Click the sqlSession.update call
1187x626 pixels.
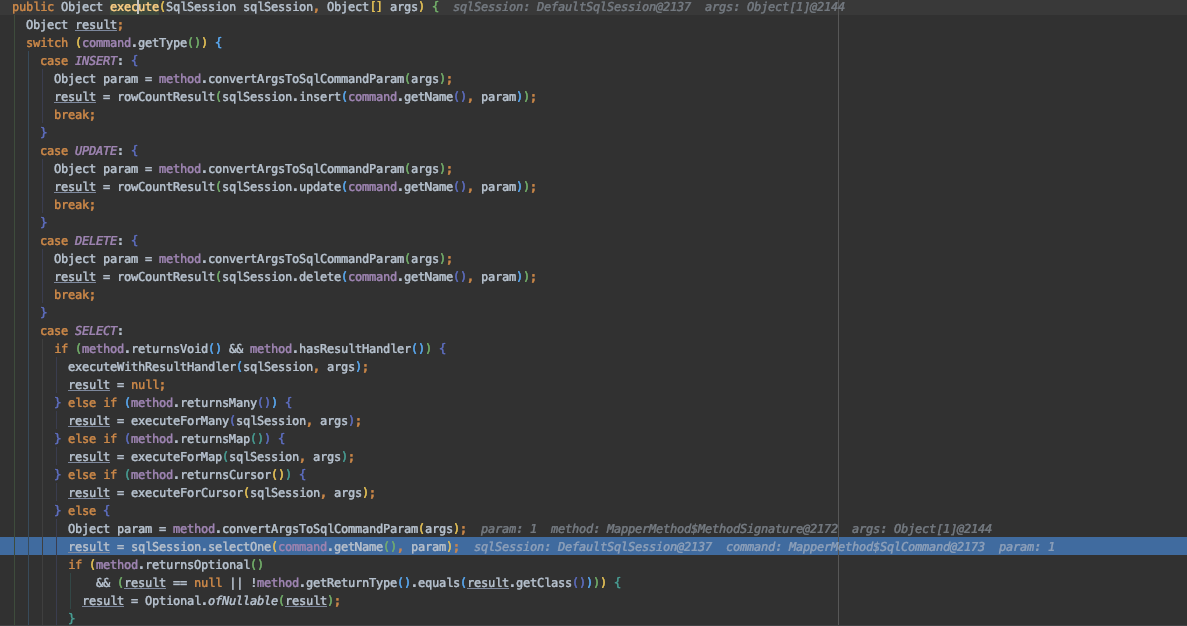282,187
